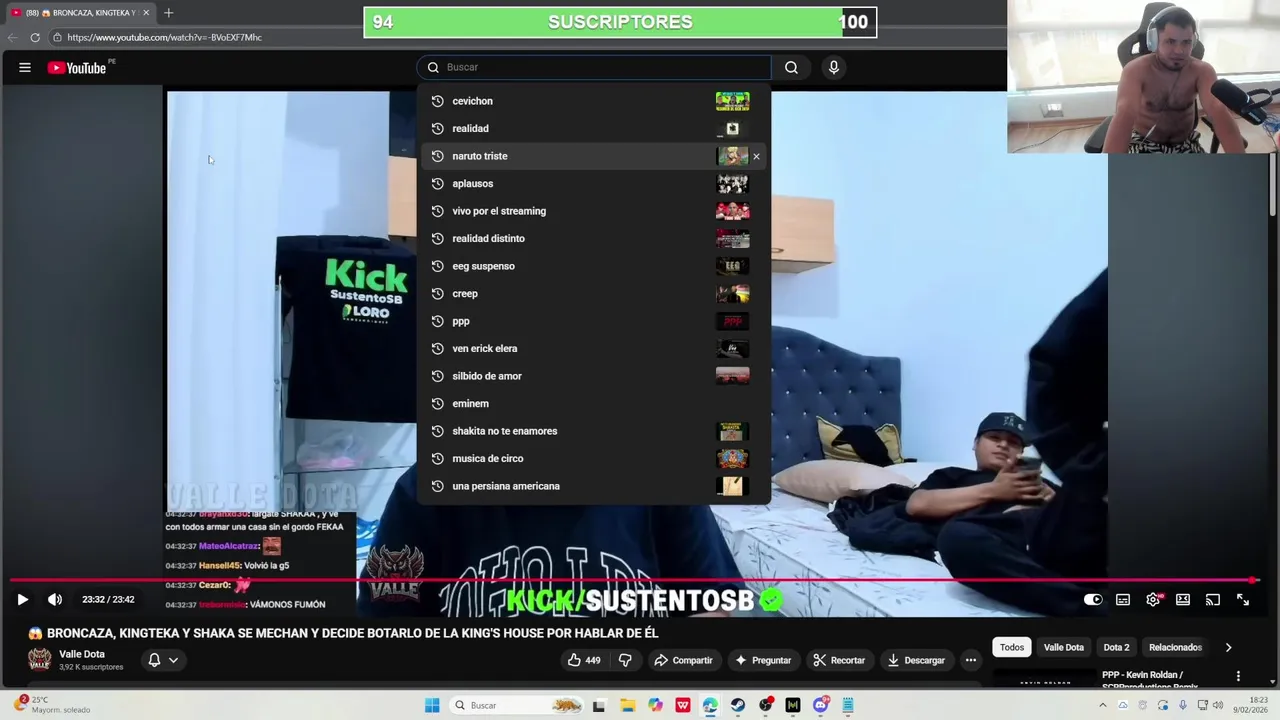
Task: Focus the YouTube Buscar search box
Action: [x=594, y=67]
